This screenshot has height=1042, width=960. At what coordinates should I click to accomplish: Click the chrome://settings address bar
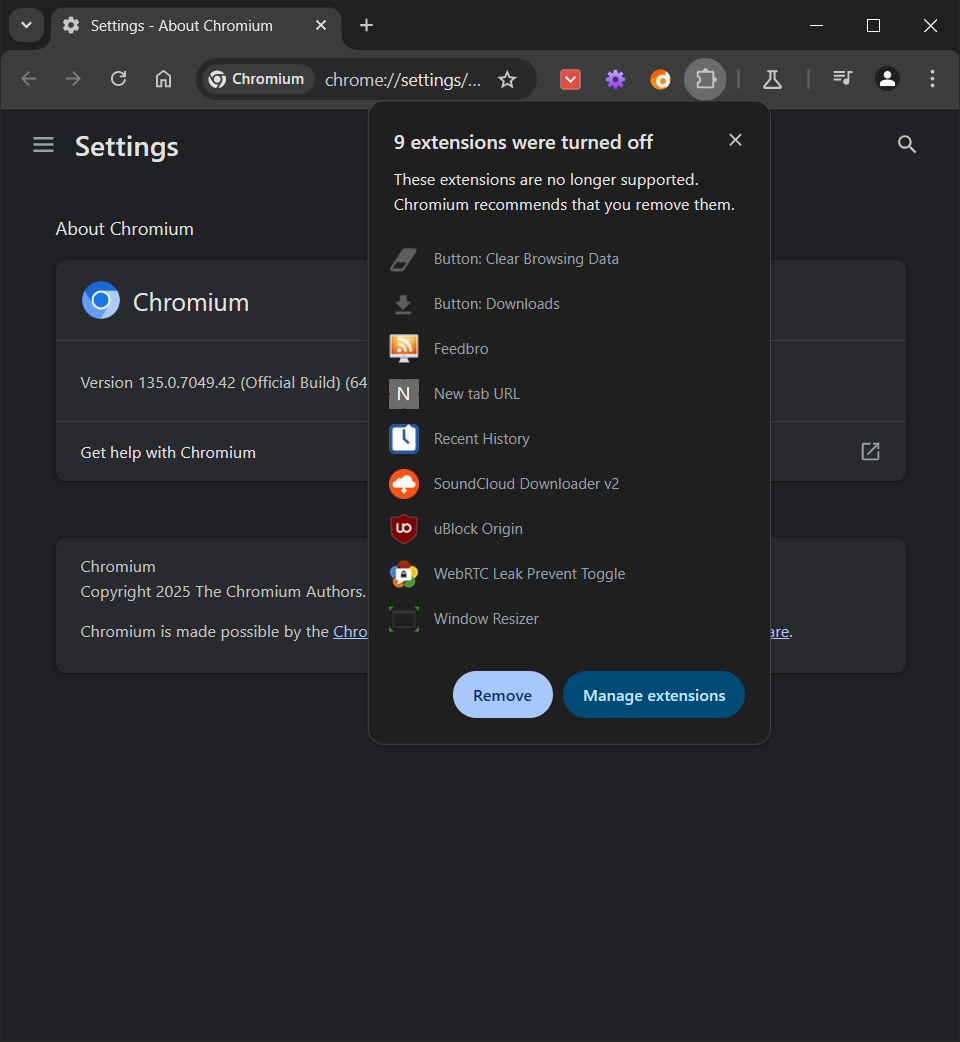point(403,80)
